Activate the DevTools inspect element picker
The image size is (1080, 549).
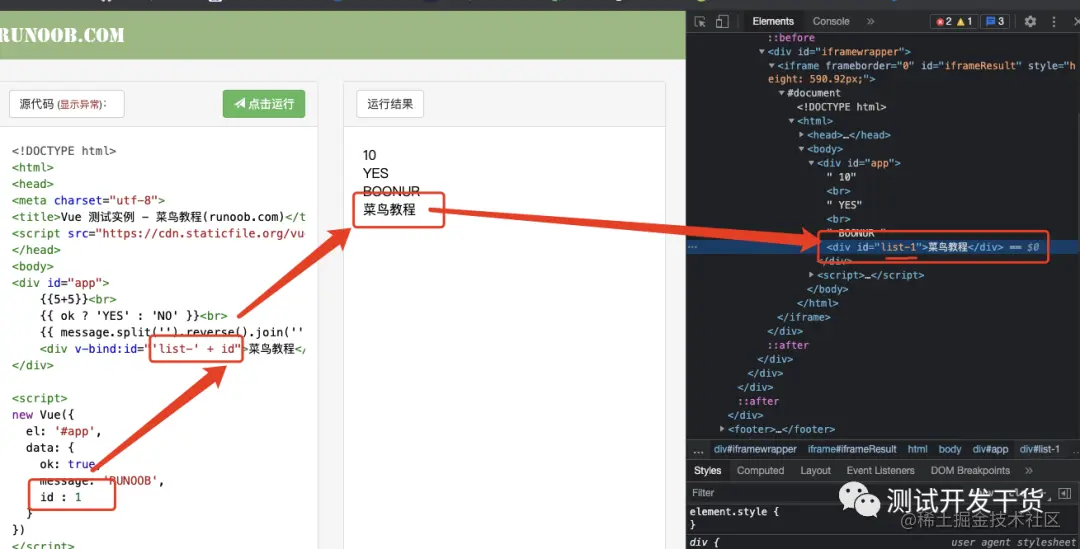tap(700, 21)
